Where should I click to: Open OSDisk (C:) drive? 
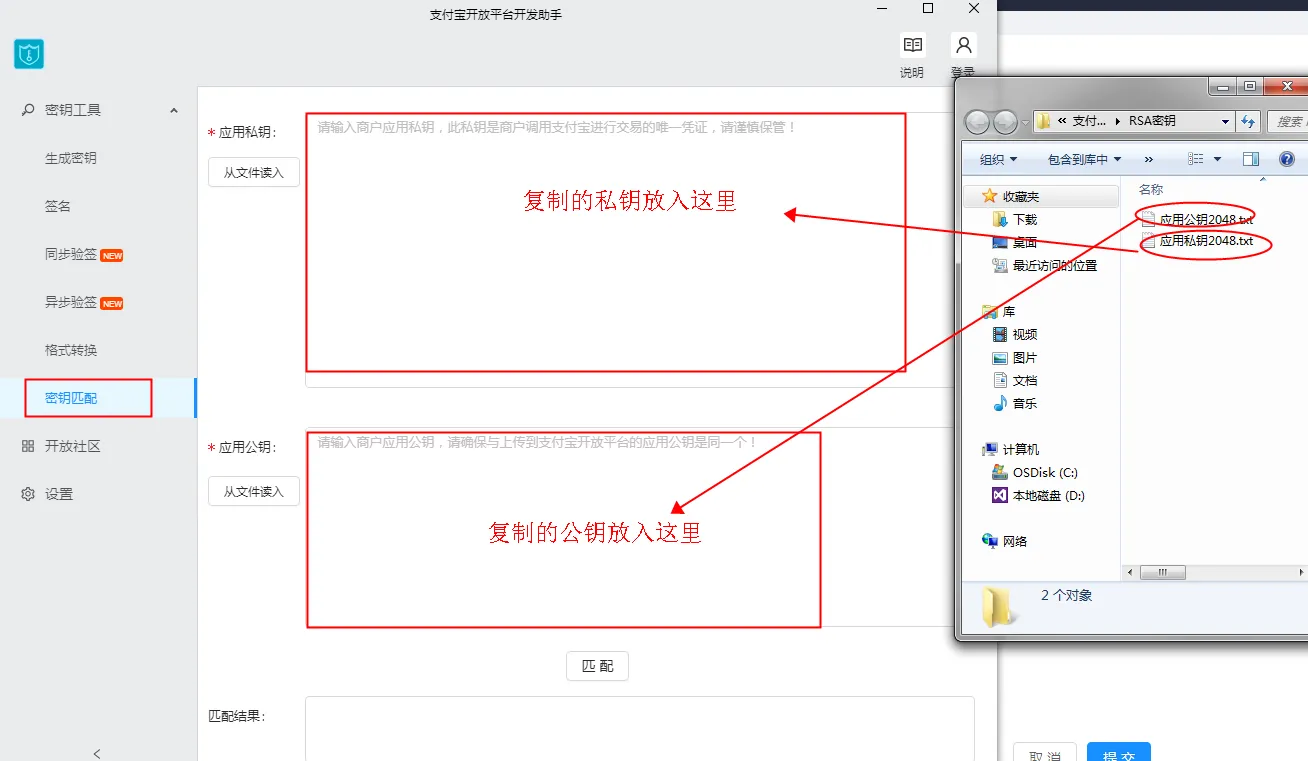point(1034,472)
